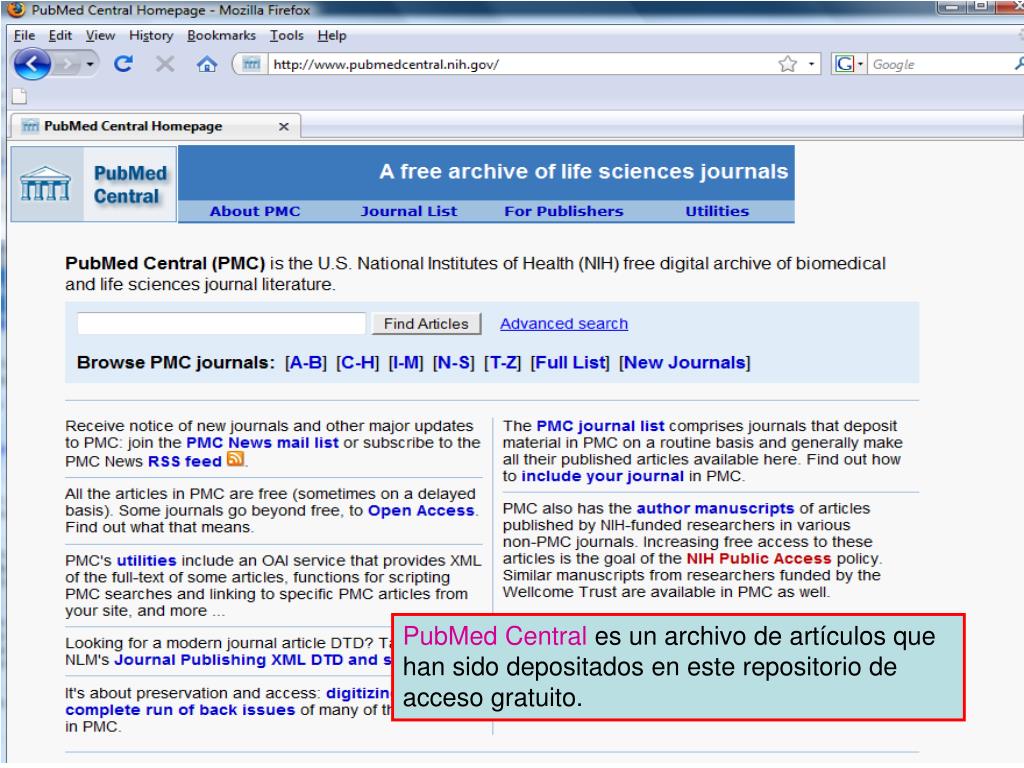The height and width of the screenshot is (768, 1024).
Task: Click the Find Articles button
Action: coord(426,324)
